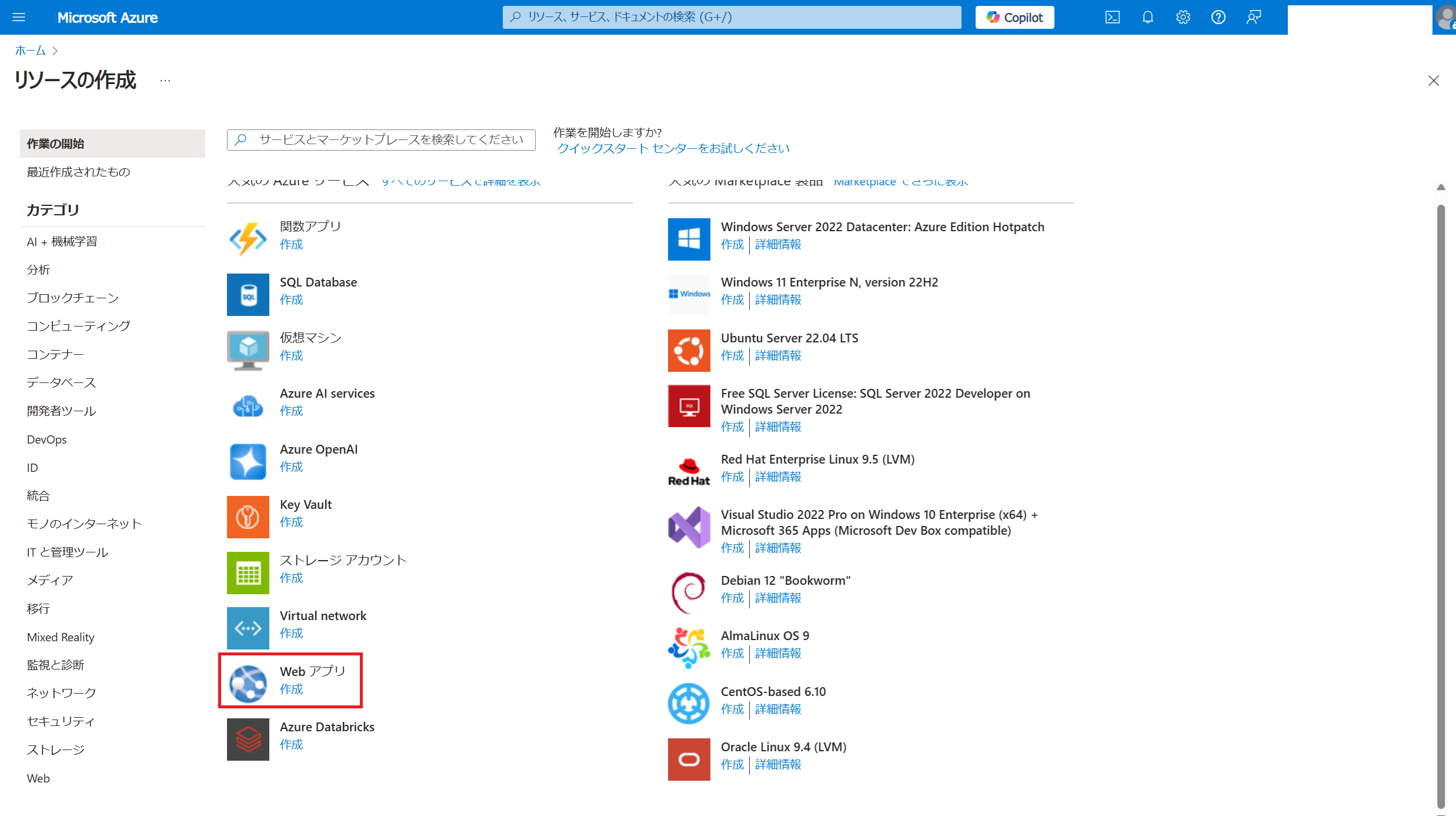The image size is (1456, 816).
Task: Click the Red Hat Enterprise Linux 9.5 title
Action: pyautogui.click(x=817, y=459)
